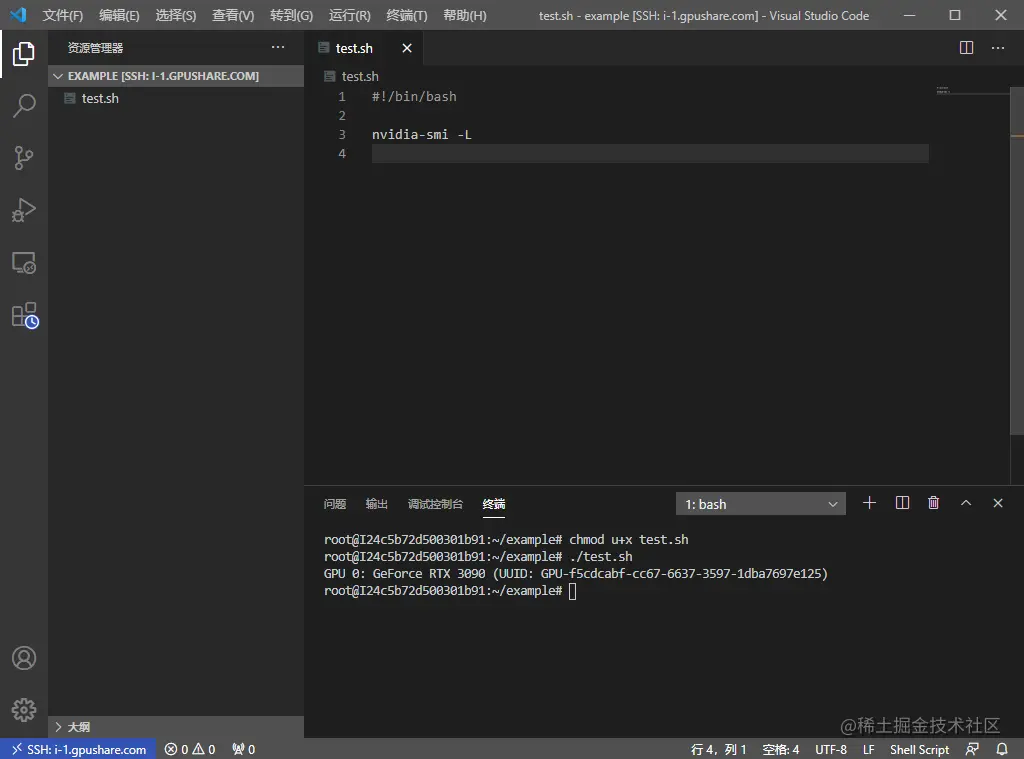Click the terminal prompt cursor line

pos(451,590)
